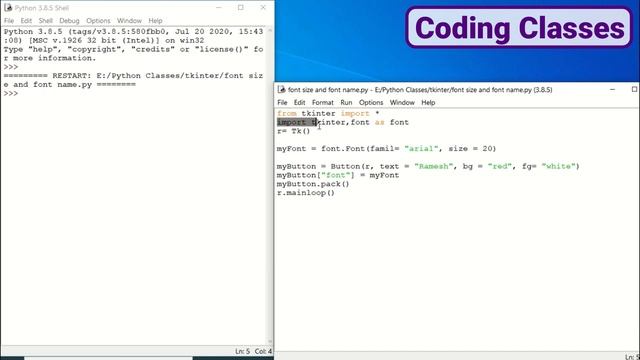Click the 'myButton.pack()' line

point(313,184)
